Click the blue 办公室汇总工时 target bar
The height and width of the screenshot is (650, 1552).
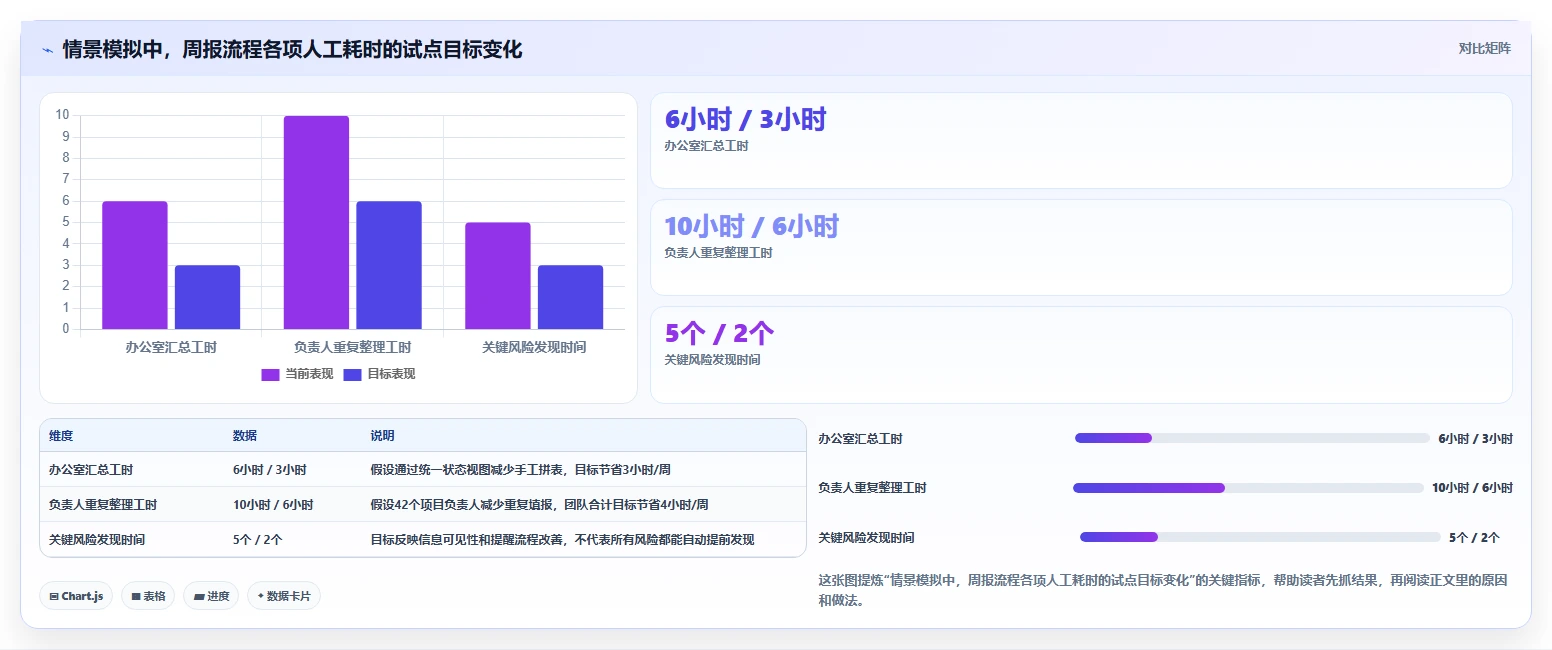click(207, 297)
